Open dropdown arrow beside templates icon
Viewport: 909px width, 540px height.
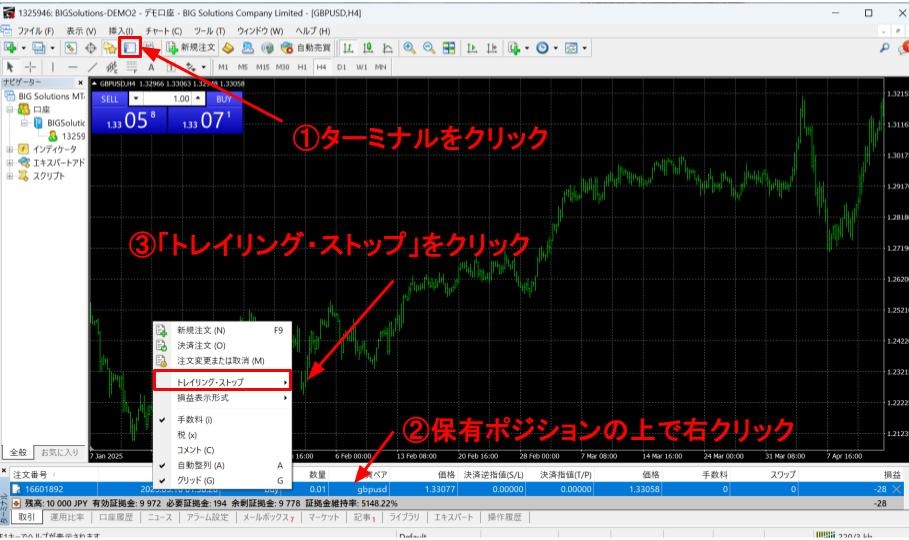[584, 48]
